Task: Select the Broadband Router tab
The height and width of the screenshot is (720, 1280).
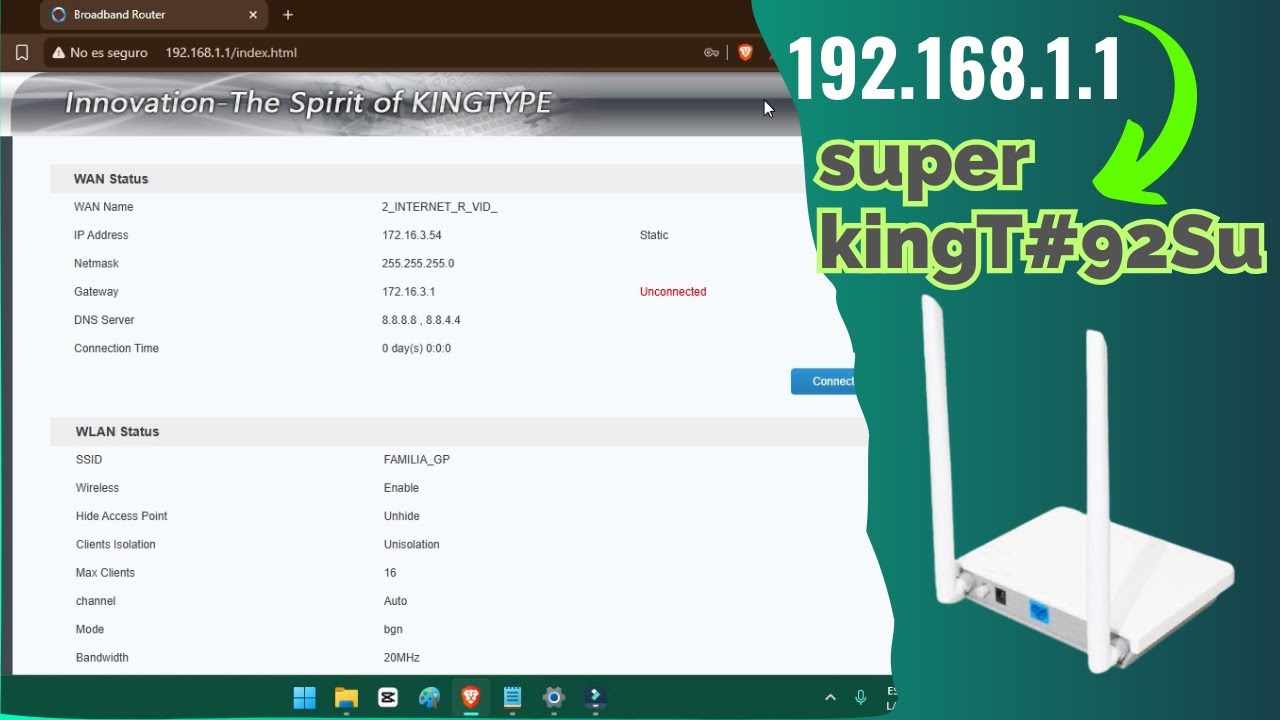Action: pyautogui.click(x=152, y=15)
